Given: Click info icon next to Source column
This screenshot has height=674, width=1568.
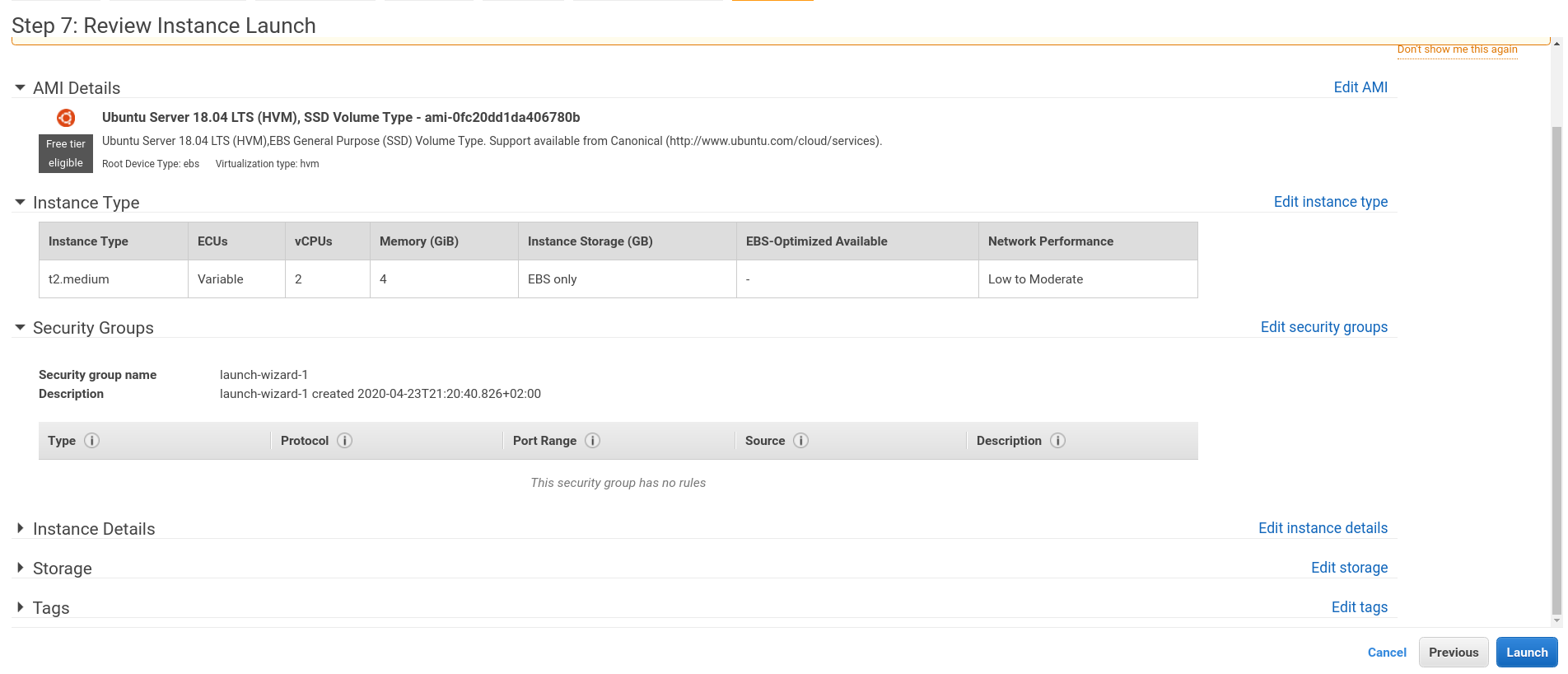Looking at the screenshot, I should pyautogui.click(x=800, y=441).
